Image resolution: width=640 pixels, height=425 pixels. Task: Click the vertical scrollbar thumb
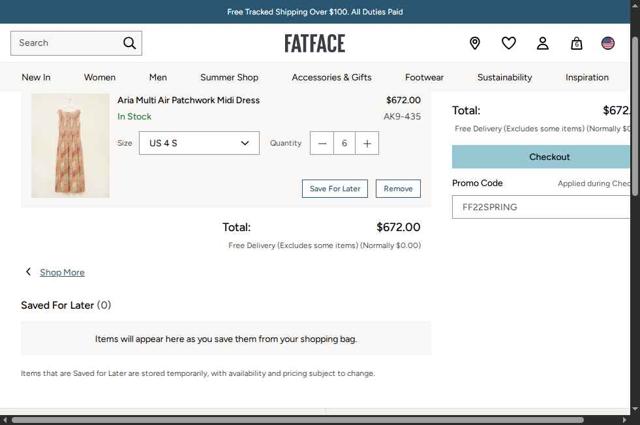[x=635, y=116]
